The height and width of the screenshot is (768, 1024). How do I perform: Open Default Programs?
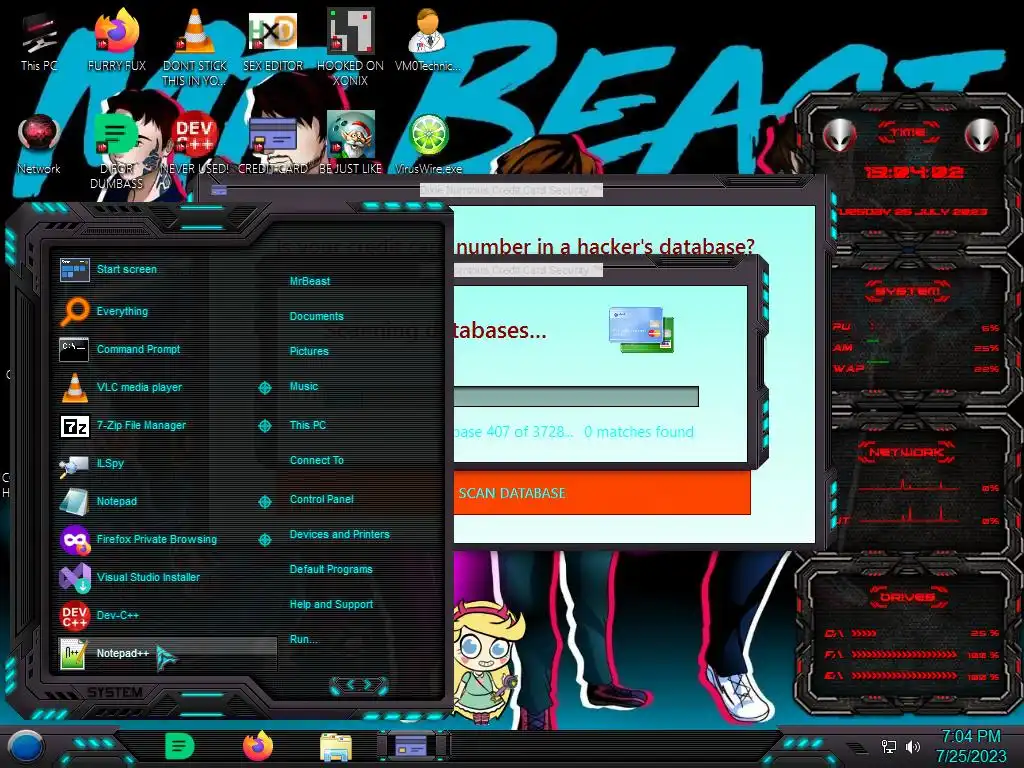(330, 569)
